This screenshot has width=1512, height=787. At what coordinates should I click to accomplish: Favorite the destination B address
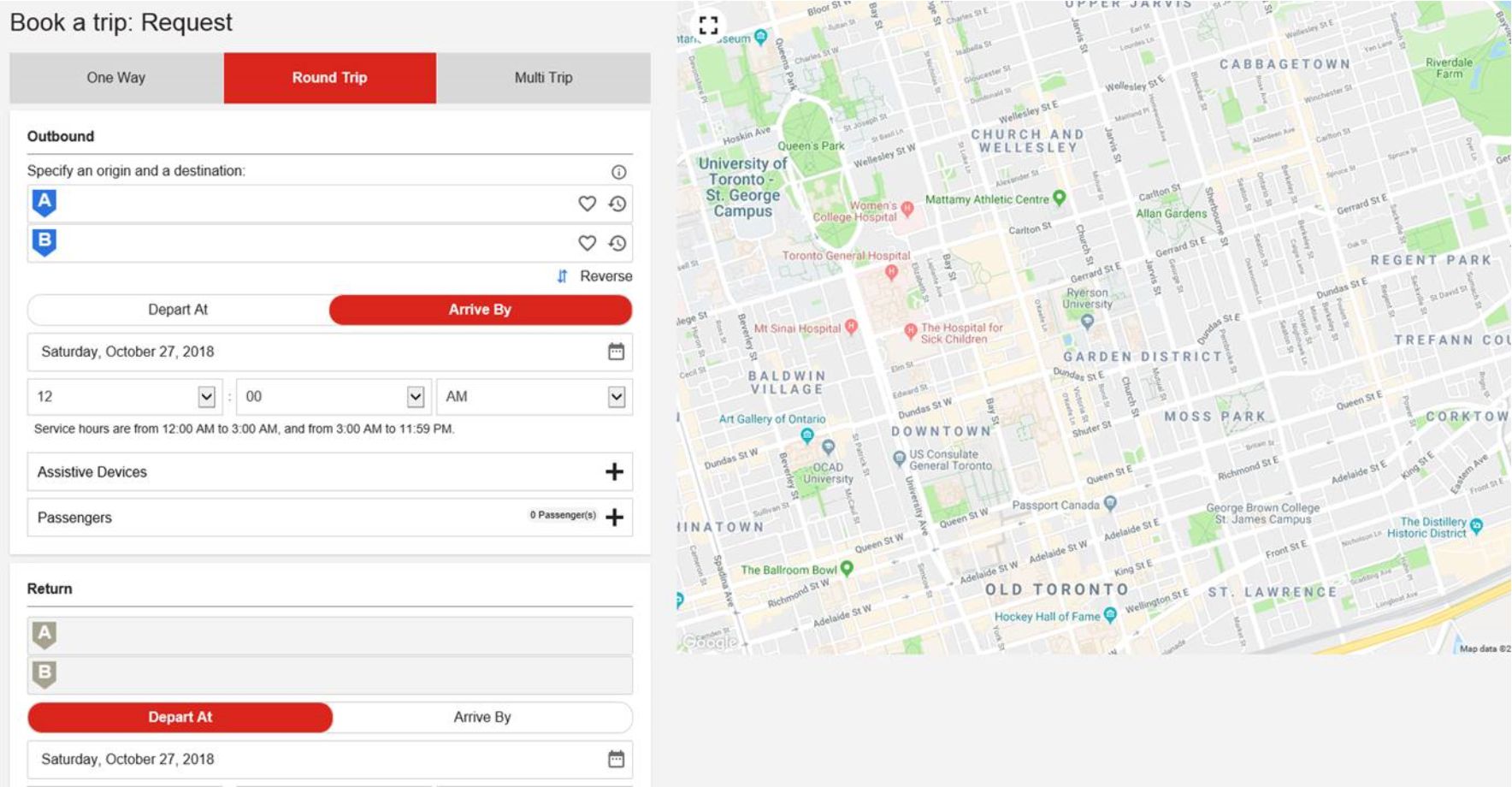[x=588, y=243]
